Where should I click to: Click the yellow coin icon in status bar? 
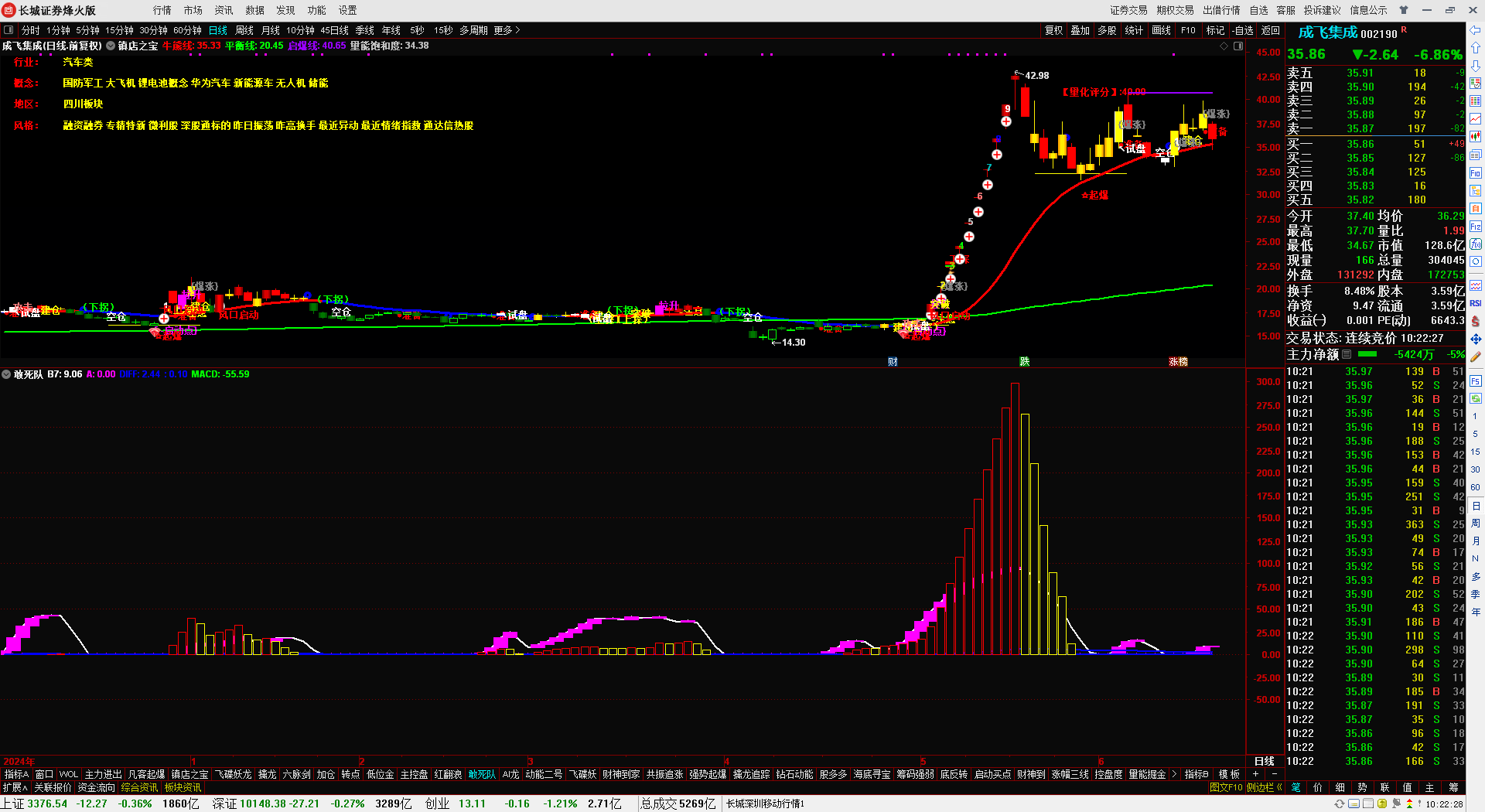pyautogui.click(x=1382, y=803)
